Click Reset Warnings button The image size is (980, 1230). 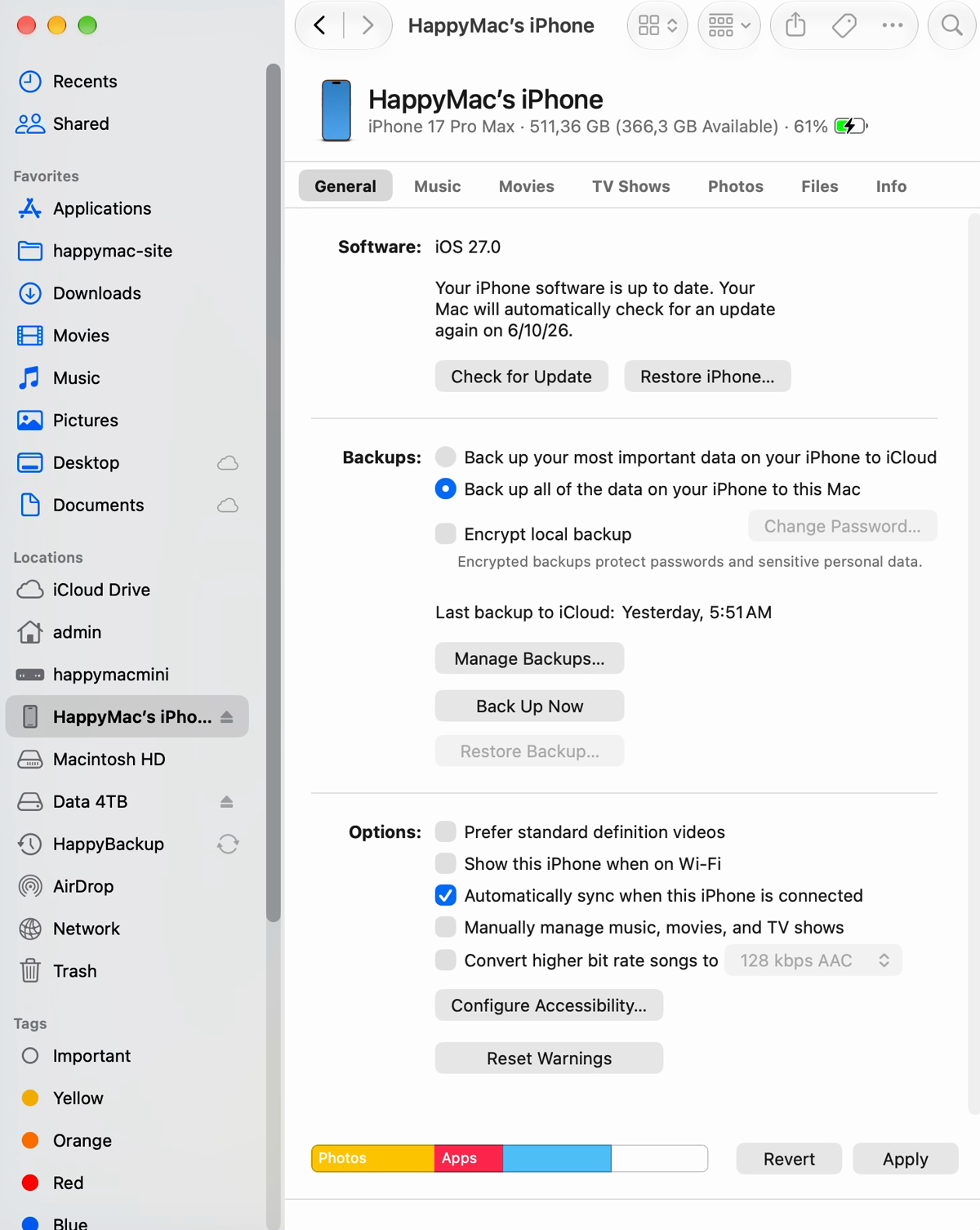click(549, 1058)
